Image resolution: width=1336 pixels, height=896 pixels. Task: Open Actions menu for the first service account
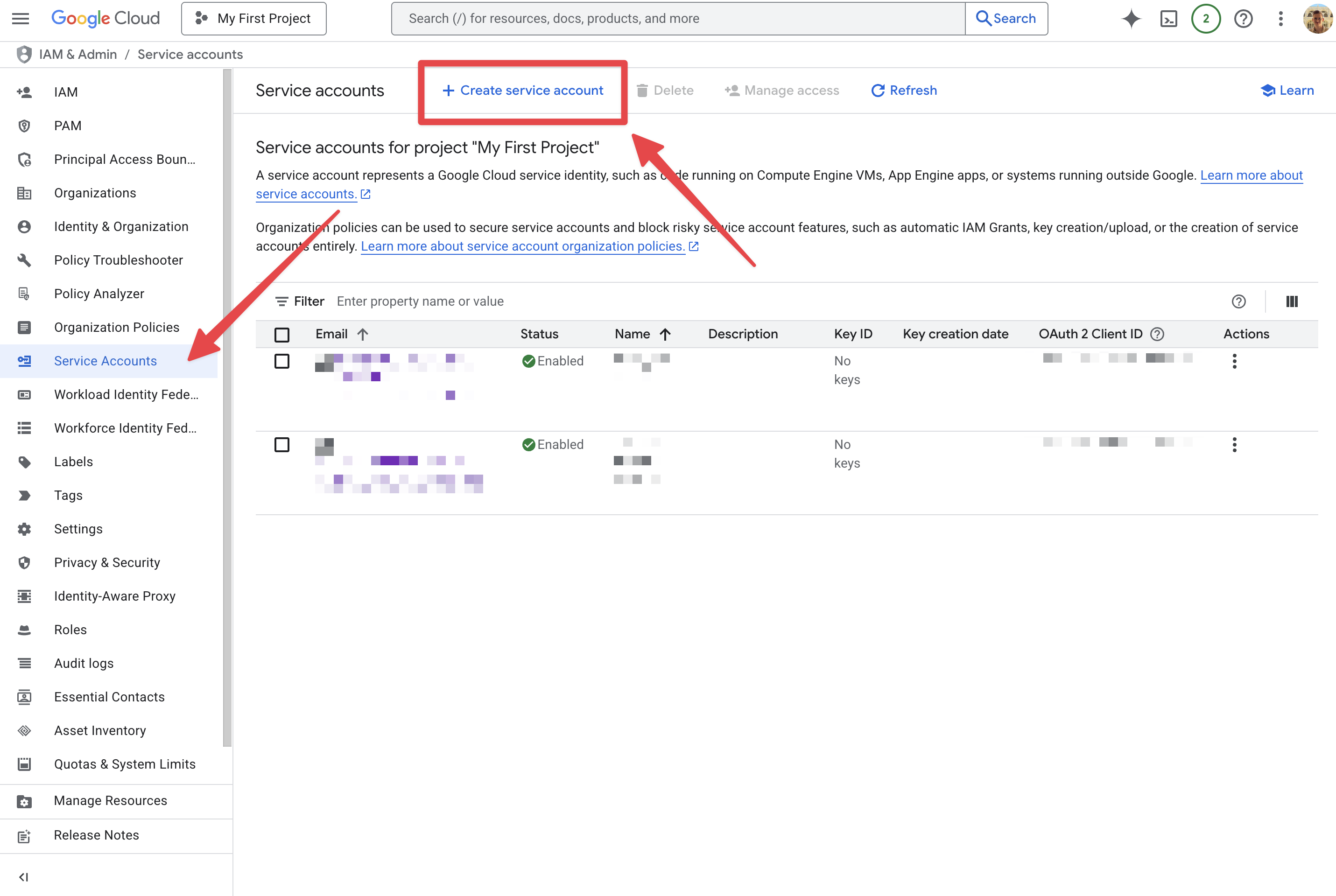[x=1234, y=361]
